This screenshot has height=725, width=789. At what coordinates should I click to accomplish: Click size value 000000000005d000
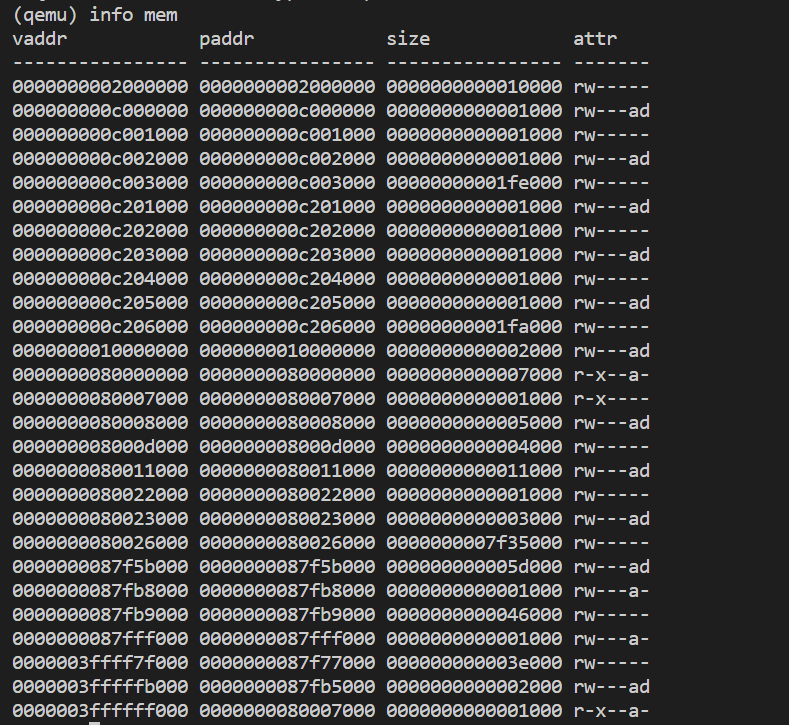coord(474,567)
